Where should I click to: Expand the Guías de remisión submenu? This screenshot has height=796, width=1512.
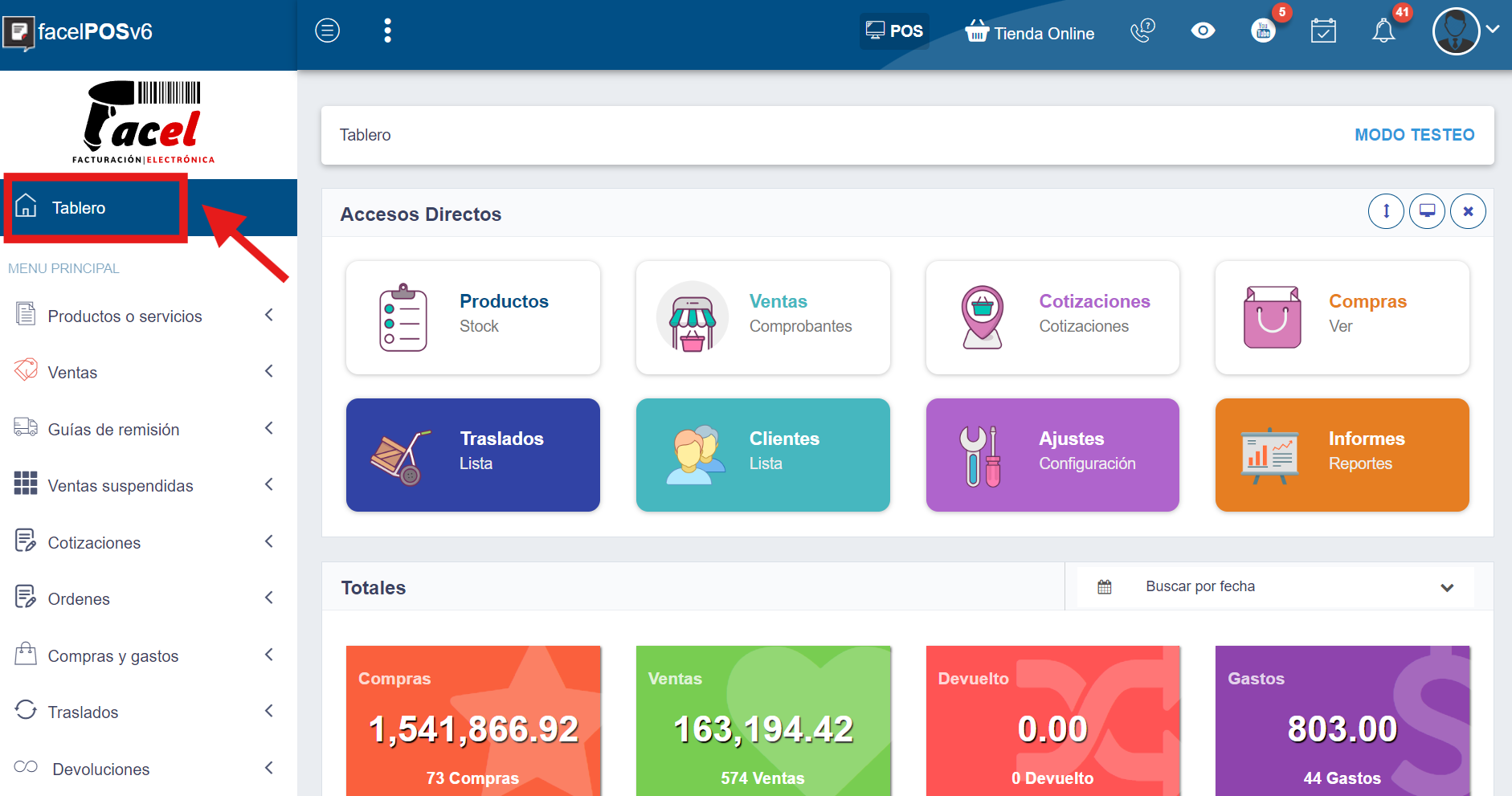click(145, 429)
